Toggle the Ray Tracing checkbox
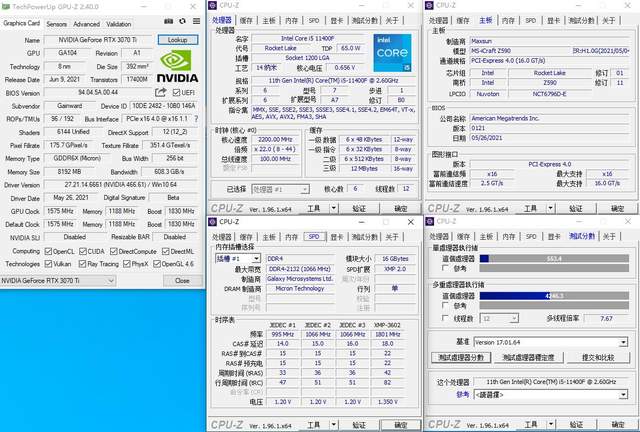The height and width of the screenshot is (432, 640). click(82, 264)
